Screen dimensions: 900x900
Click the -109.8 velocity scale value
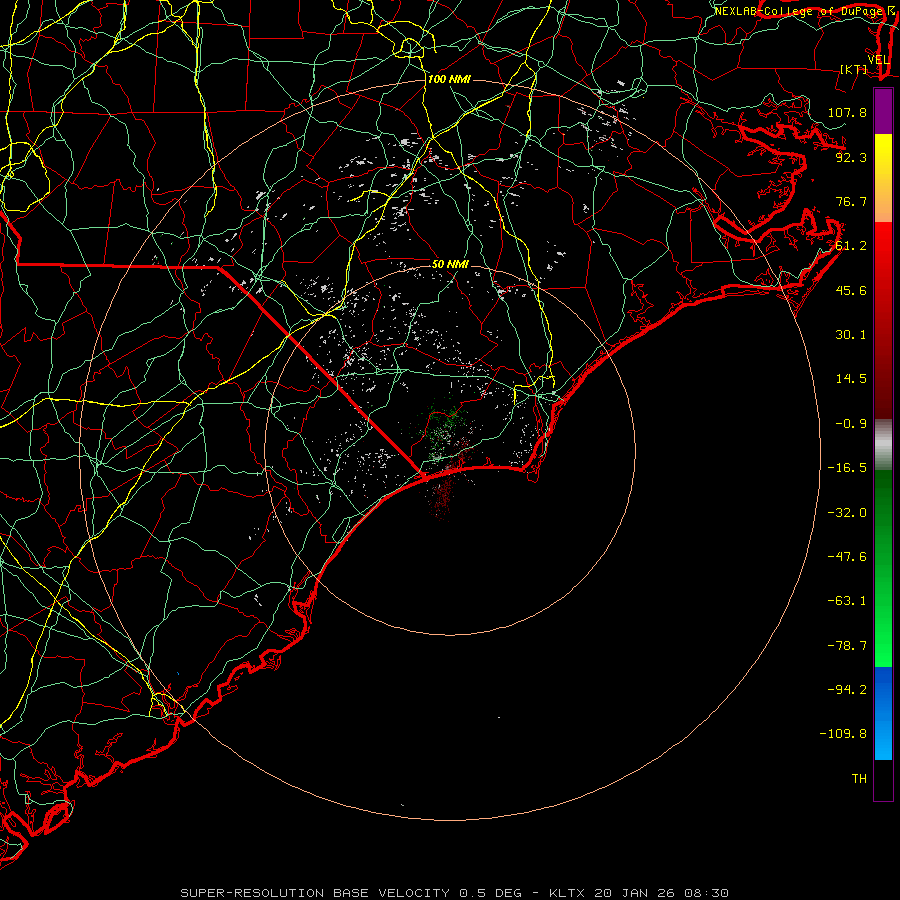pos(843,734)
